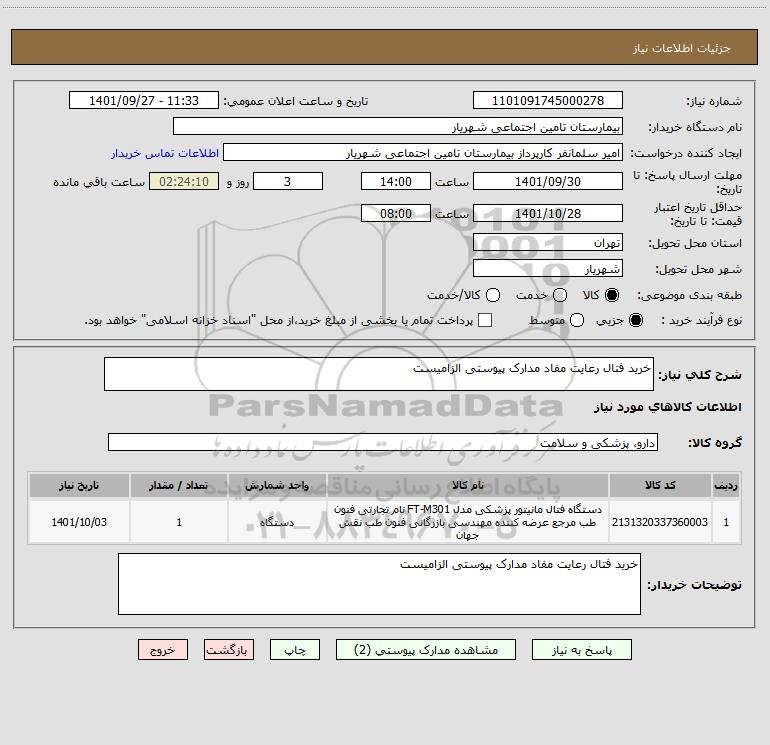Click the delivery city field شهریار
The image size is (770, 745).
click(548, 269)
